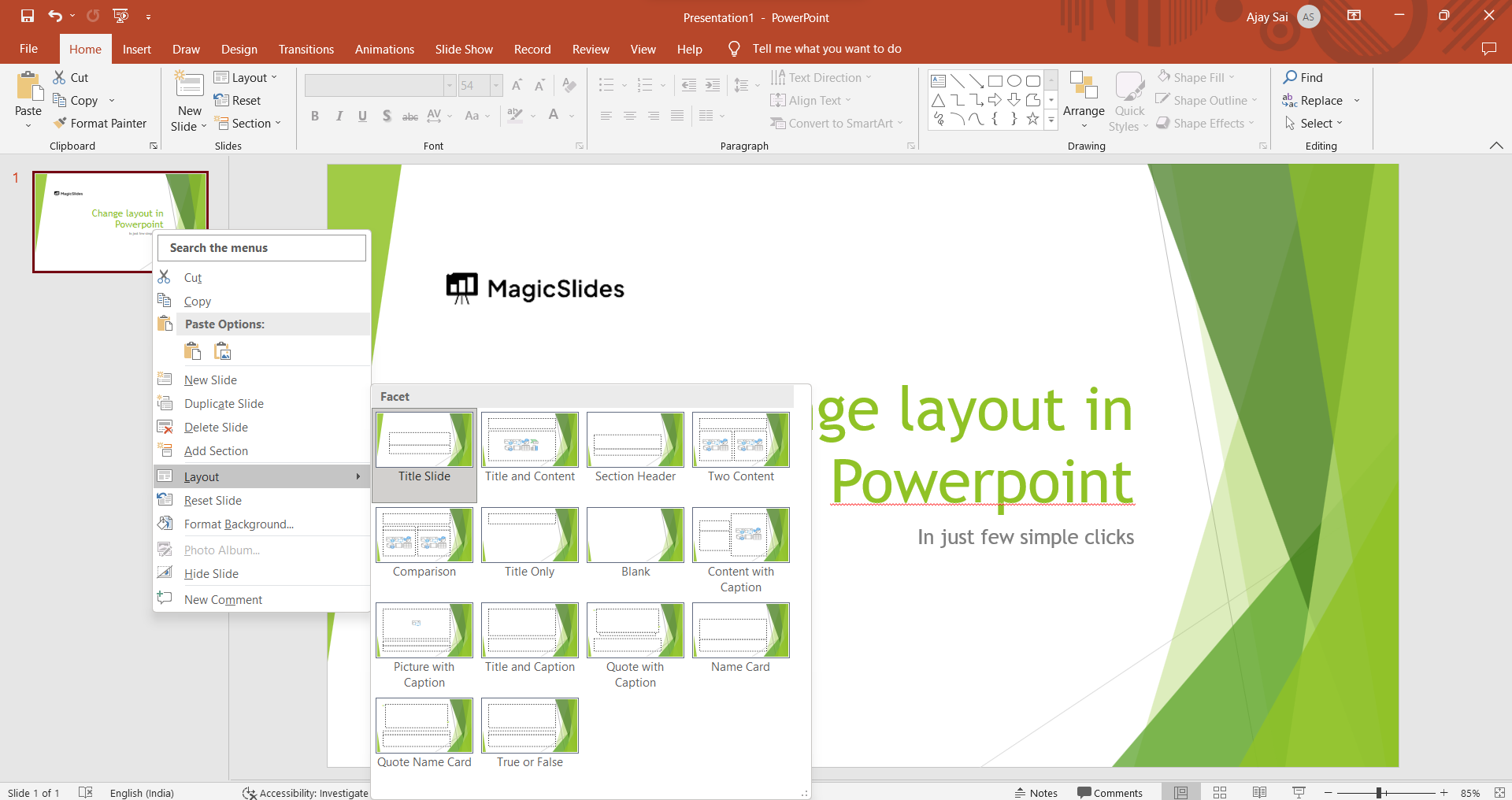Open the Design ribbon tab
This screenshot has height=800, width=1512.
coord(239,49)
